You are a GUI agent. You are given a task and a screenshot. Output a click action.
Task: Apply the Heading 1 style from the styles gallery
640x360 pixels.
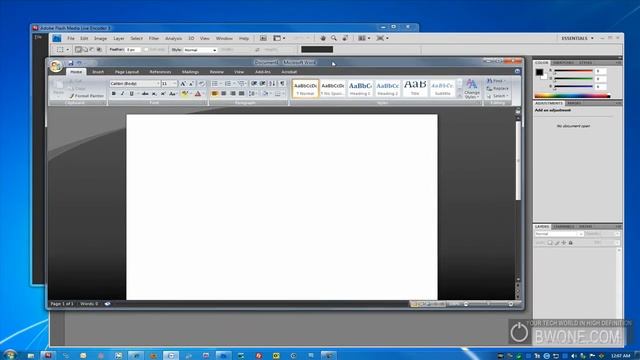[360, 89]
